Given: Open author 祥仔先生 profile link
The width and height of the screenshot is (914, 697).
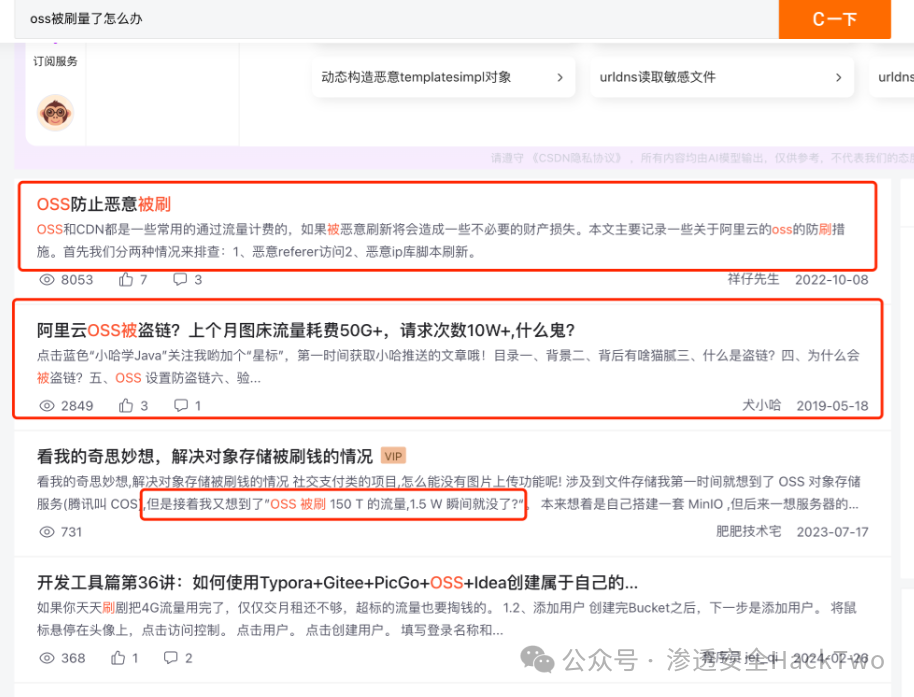Looking at the screenshot, I should click(x=753, y=279).
